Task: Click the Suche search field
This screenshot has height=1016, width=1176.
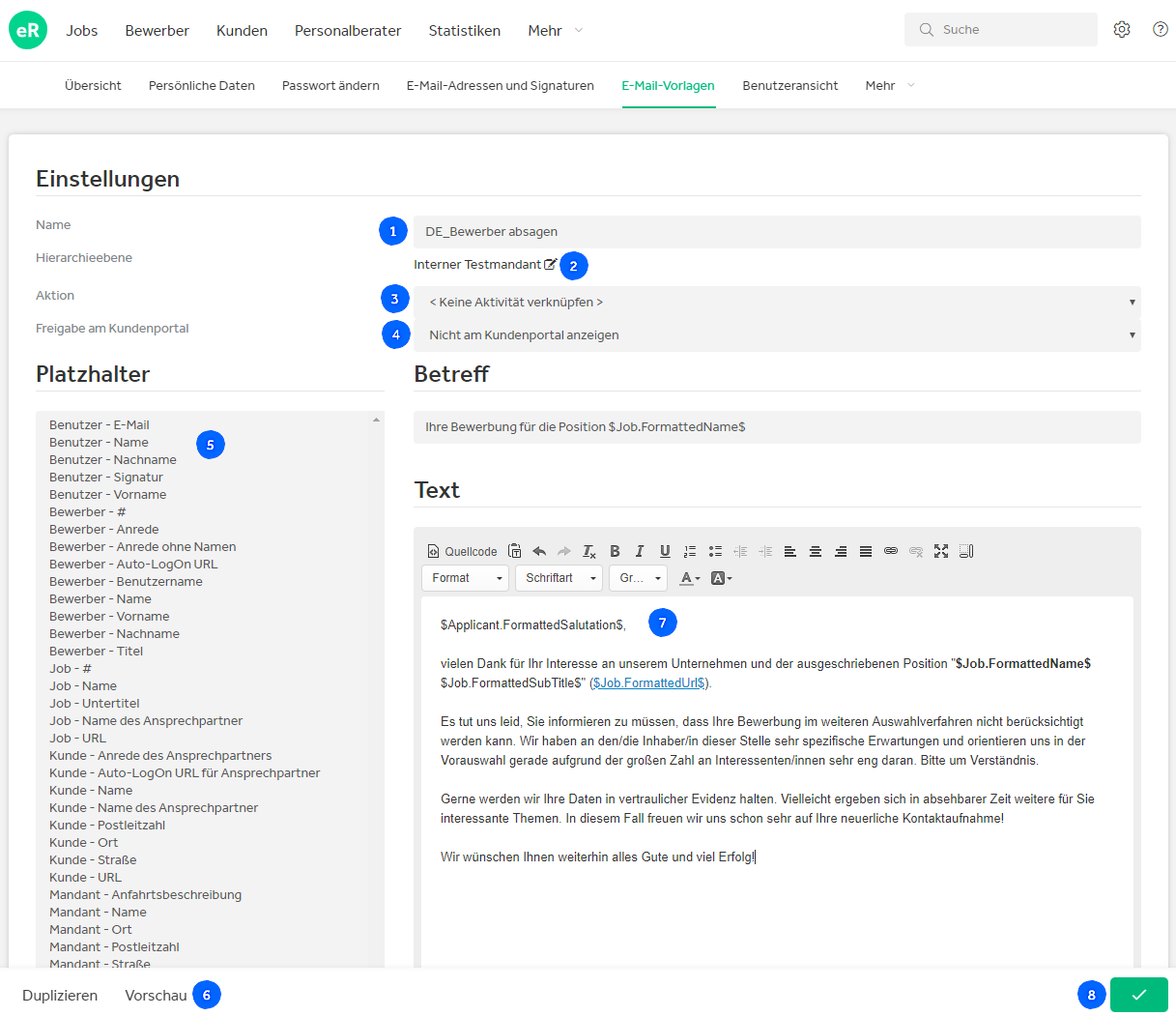Action: pos(1001,30)
